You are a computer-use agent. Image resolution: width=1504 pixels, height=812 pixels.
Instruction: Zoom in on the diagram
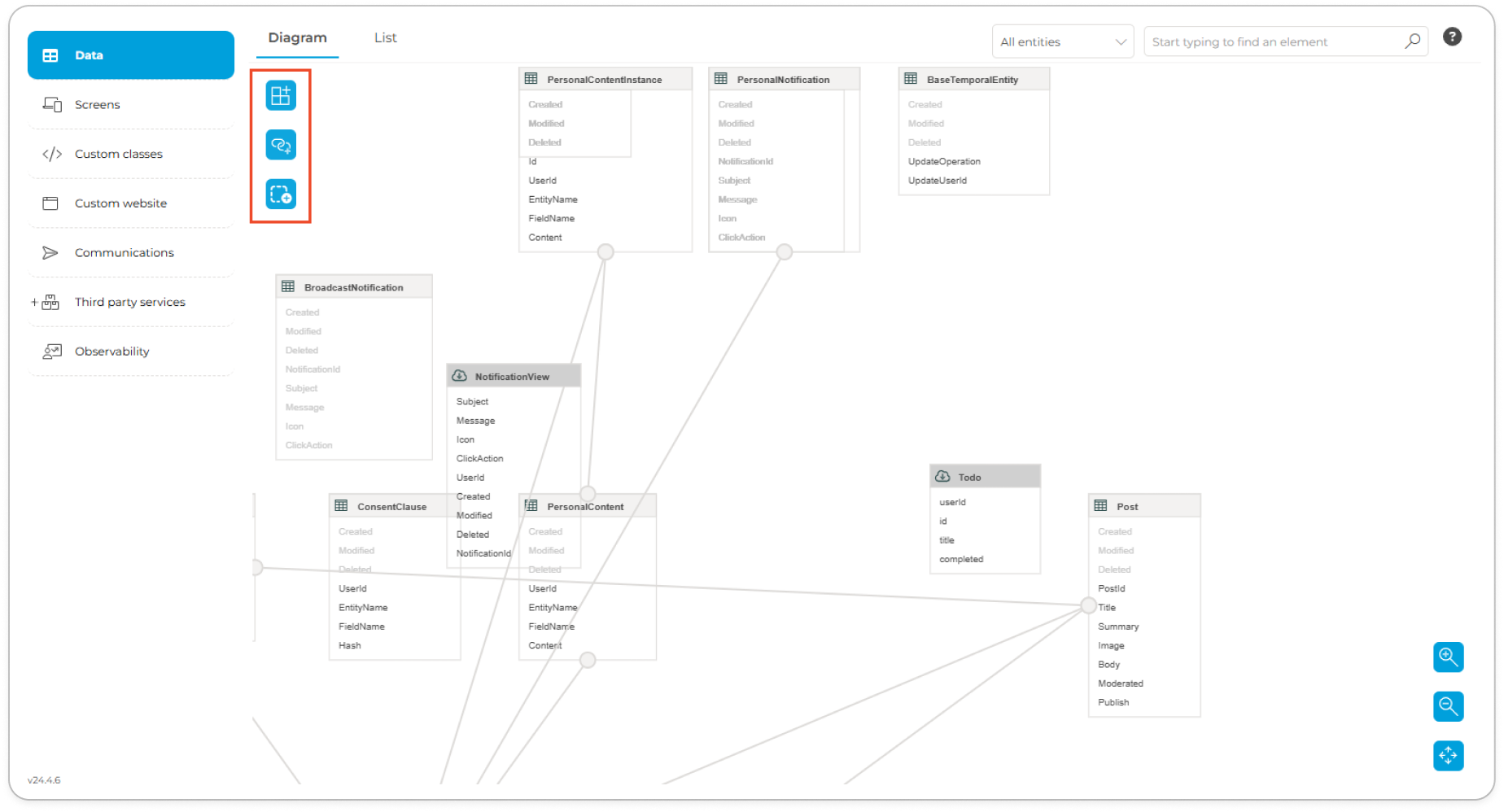[x=1448, y=657]
